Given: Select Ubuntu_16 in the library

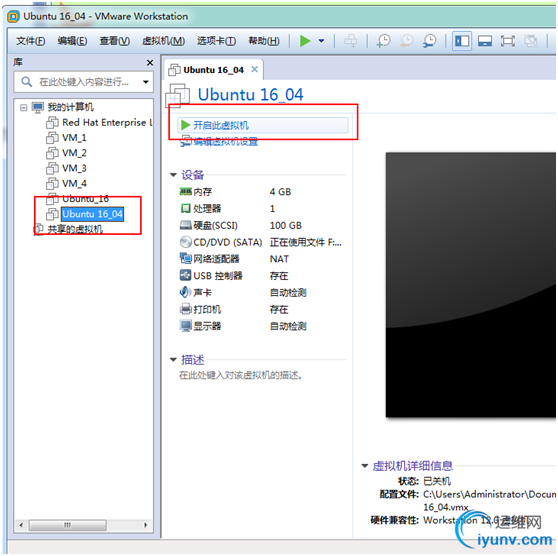Looking at the screenshot, I should [x=85, y=199].
